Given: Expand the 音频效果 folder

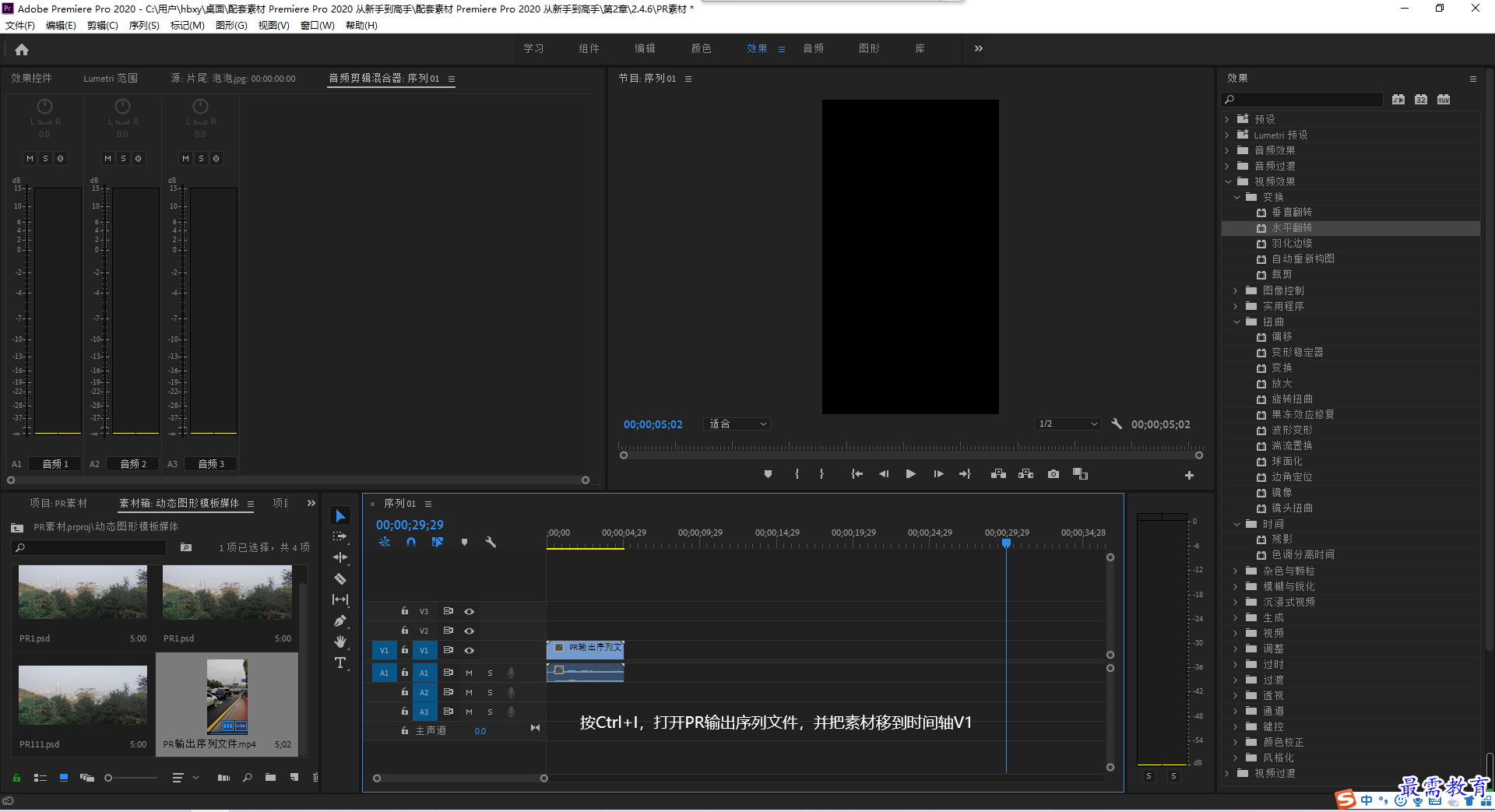Looking at the screenshot, I should (x=1227, y=150).
